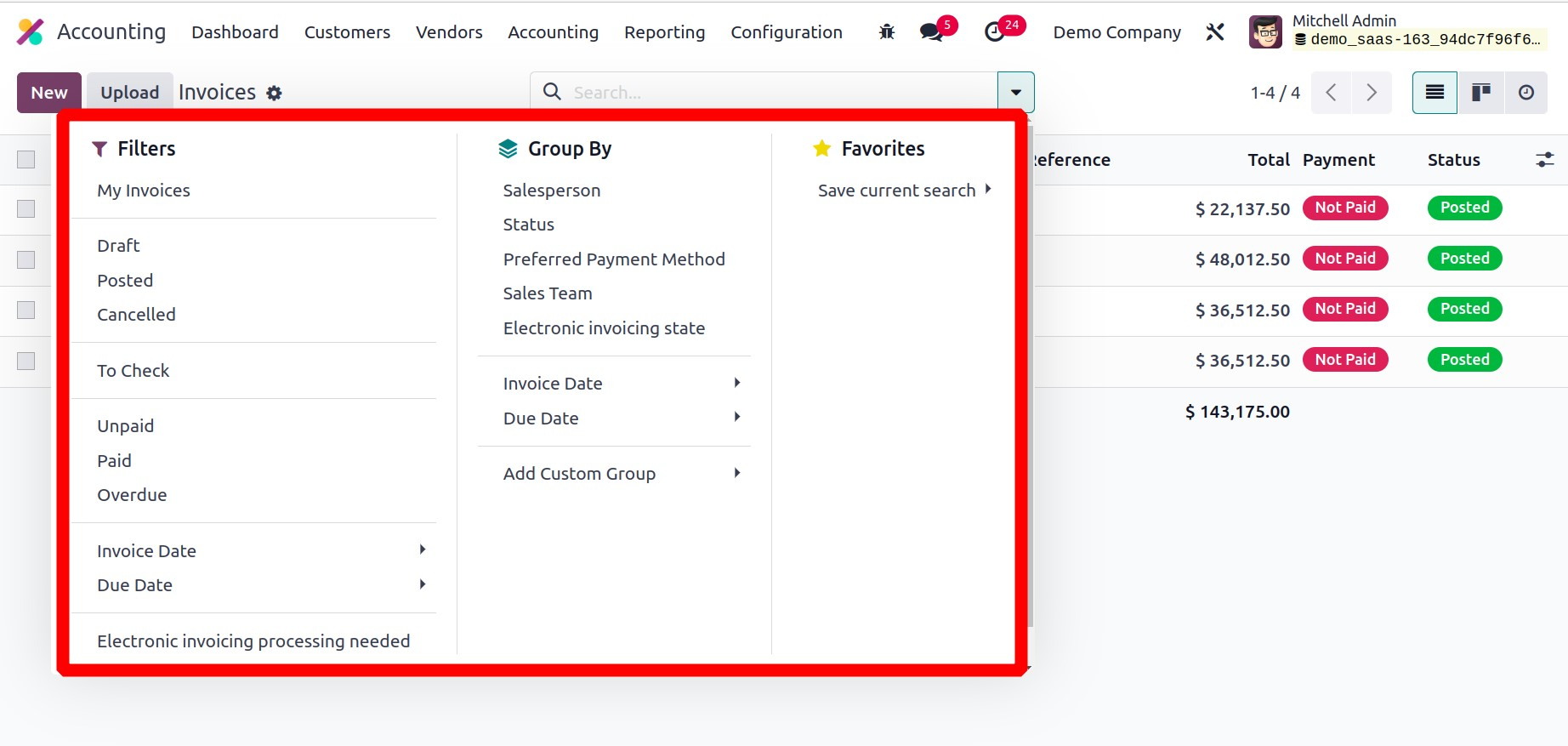The width and height of the screenshot is (1568, 746).
Task: Collapse the search options dropdown toggle
Action: point(1015,93)
